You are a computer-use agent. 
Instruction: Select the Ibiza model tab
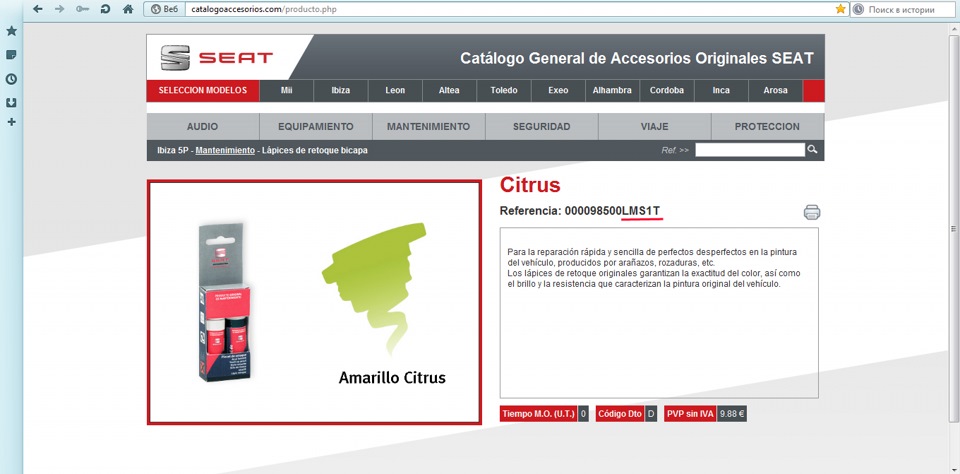click(x=340, y=91)
